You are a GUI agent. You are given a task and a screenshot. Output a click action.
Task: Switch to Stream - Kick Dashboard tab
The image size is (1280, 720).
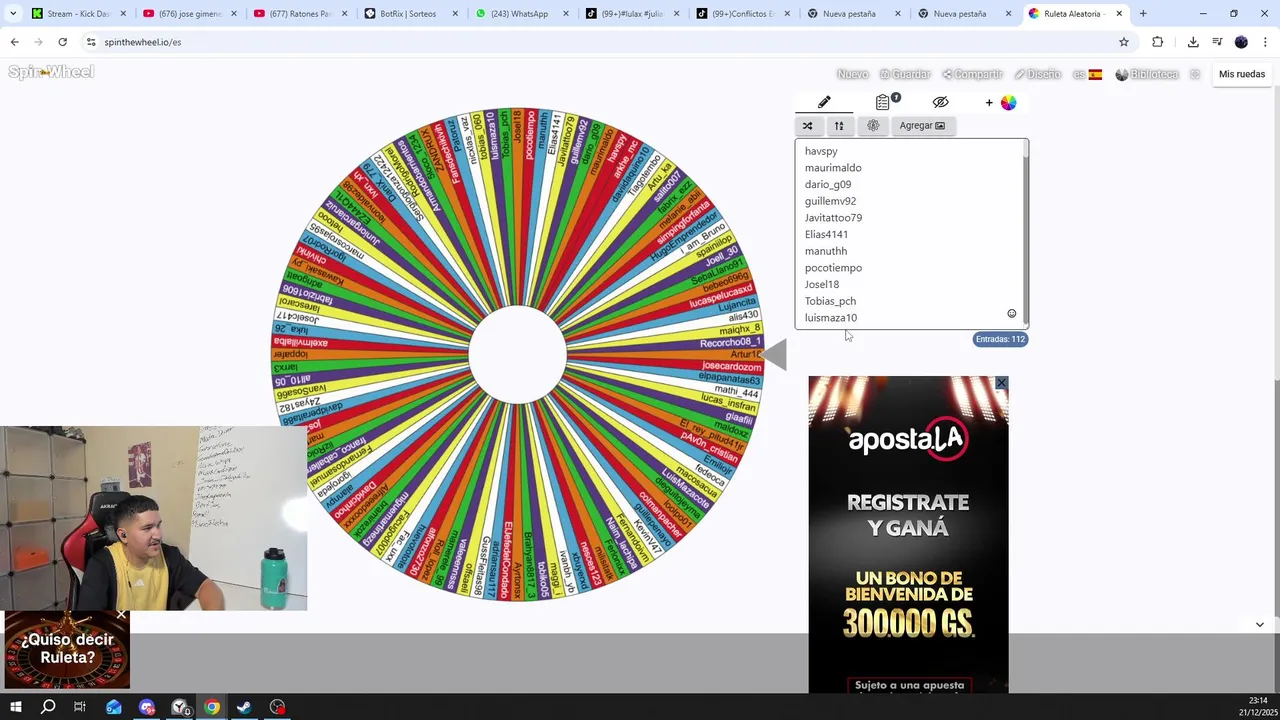point(79,14)
